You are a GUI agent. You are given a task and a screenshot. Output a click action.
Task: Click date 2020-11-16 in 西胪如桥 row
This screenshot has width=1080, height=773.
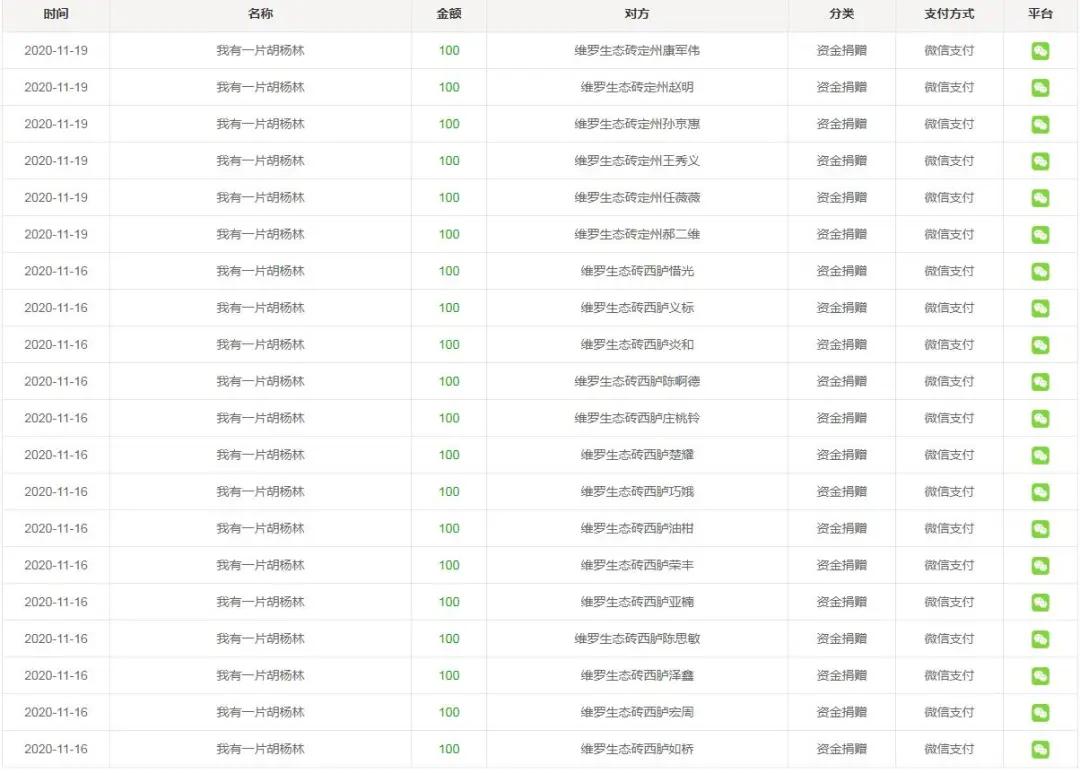click(x=56, y=748)
